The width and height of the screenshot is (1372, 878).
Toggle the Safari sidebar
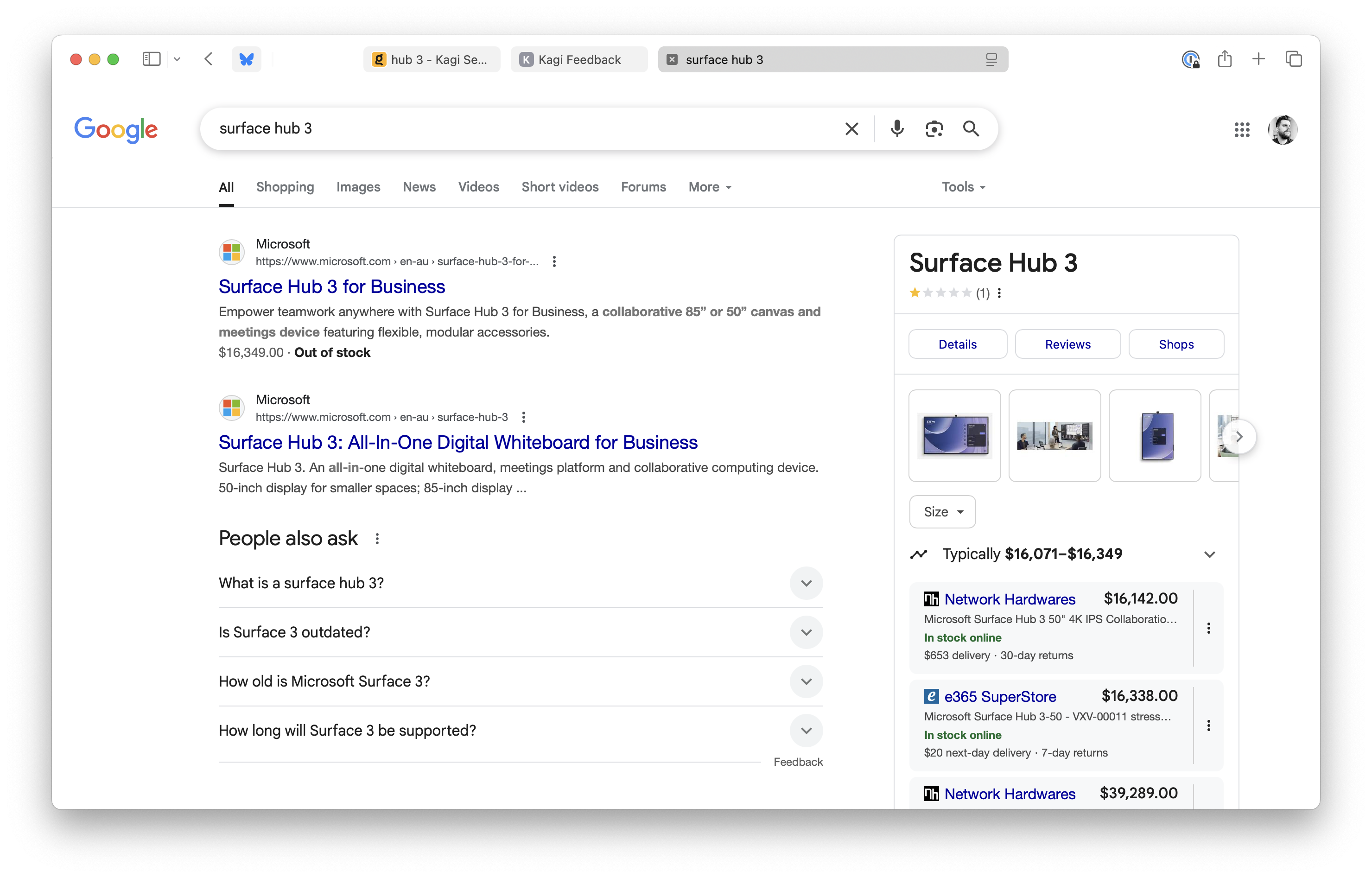pos(151,59)
